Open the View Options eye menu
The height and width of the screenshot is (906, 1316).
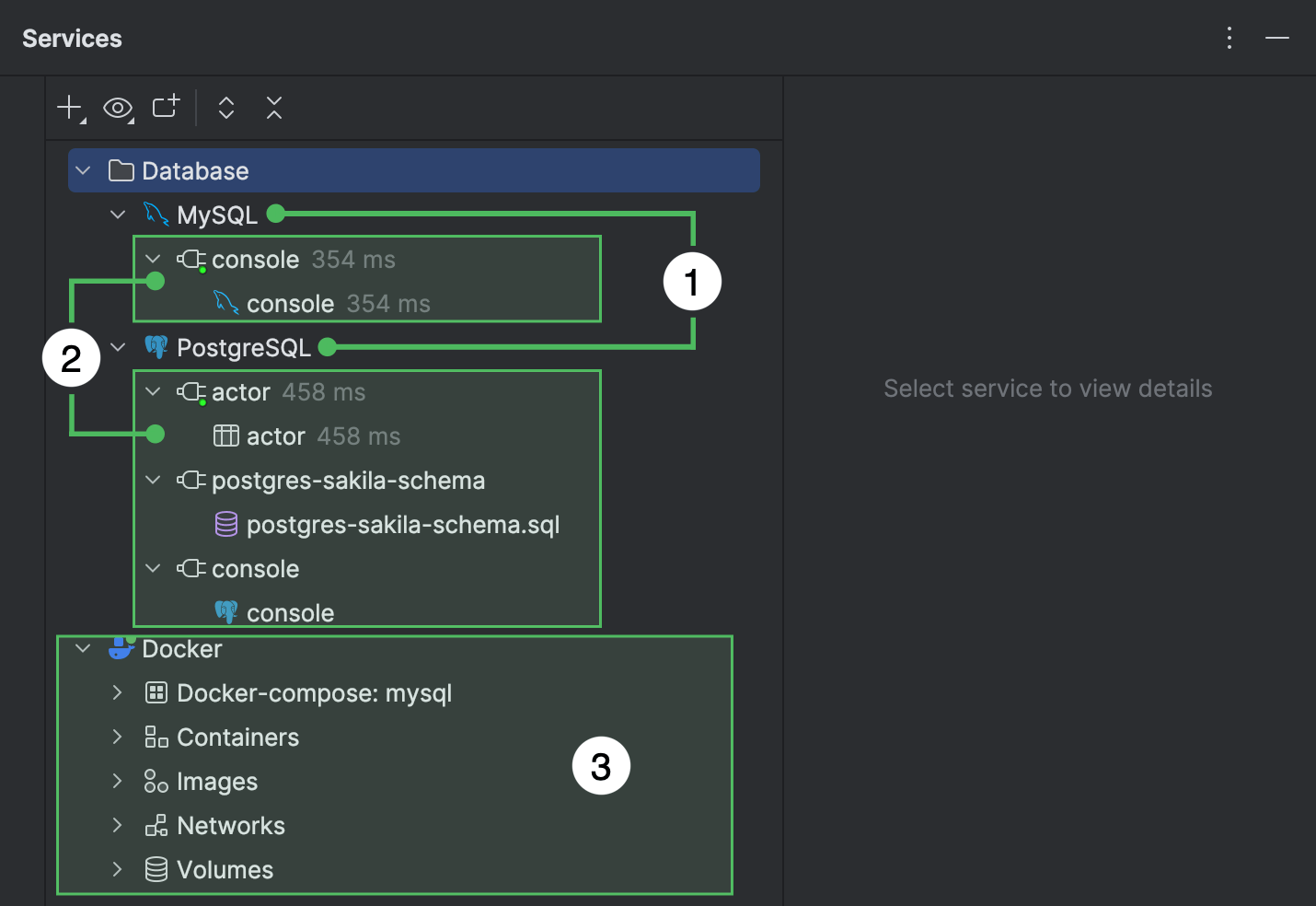point(117,108)
